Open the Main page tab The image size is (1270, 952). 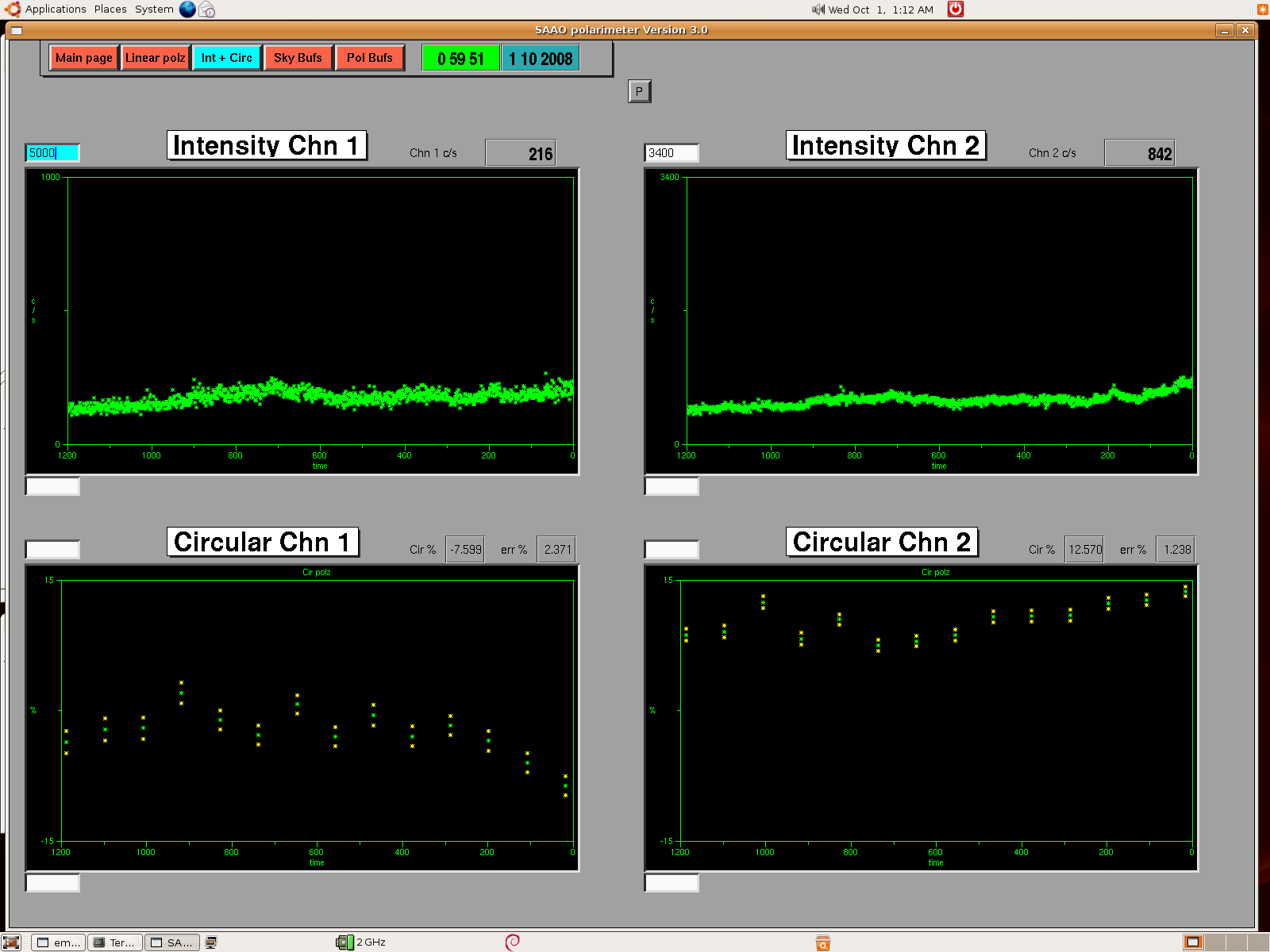coord(84,58)
